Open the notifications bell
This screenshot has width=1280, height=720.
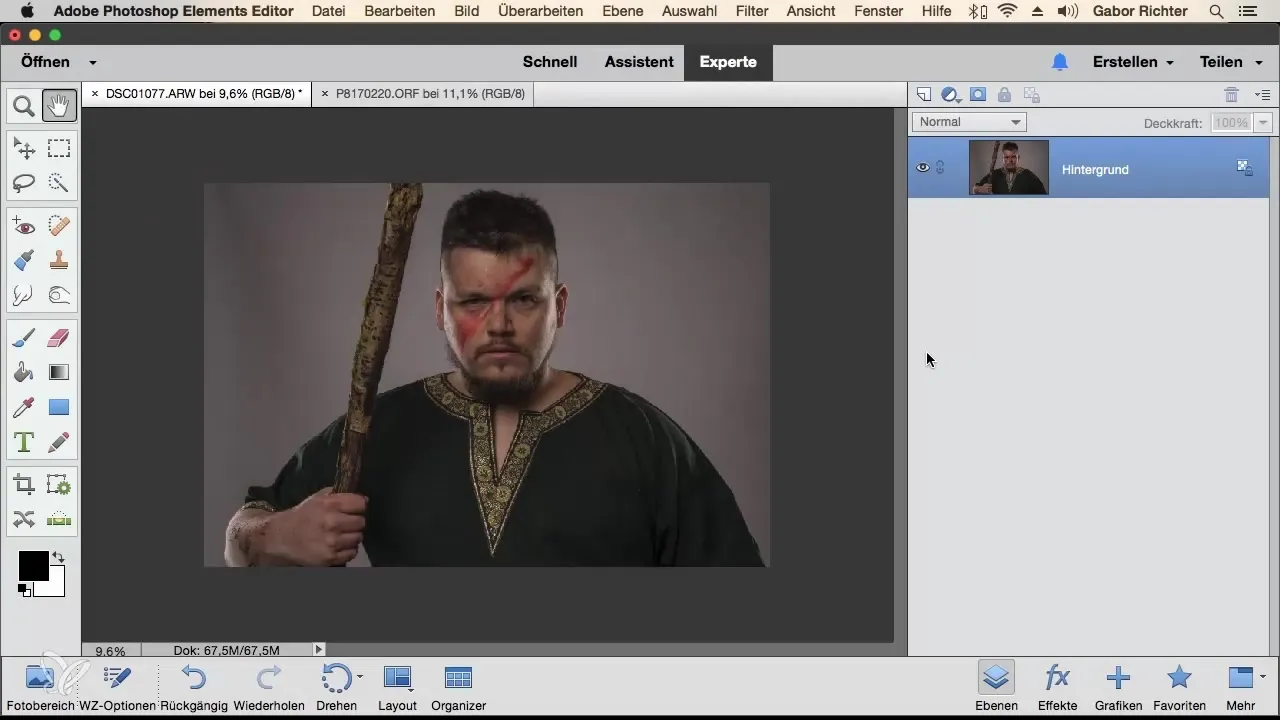click(x=1060, y=62)
